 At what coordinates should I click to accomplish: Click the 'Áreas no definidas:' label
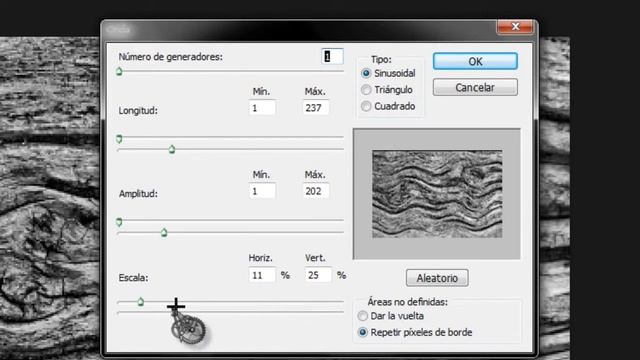(407, 302)
